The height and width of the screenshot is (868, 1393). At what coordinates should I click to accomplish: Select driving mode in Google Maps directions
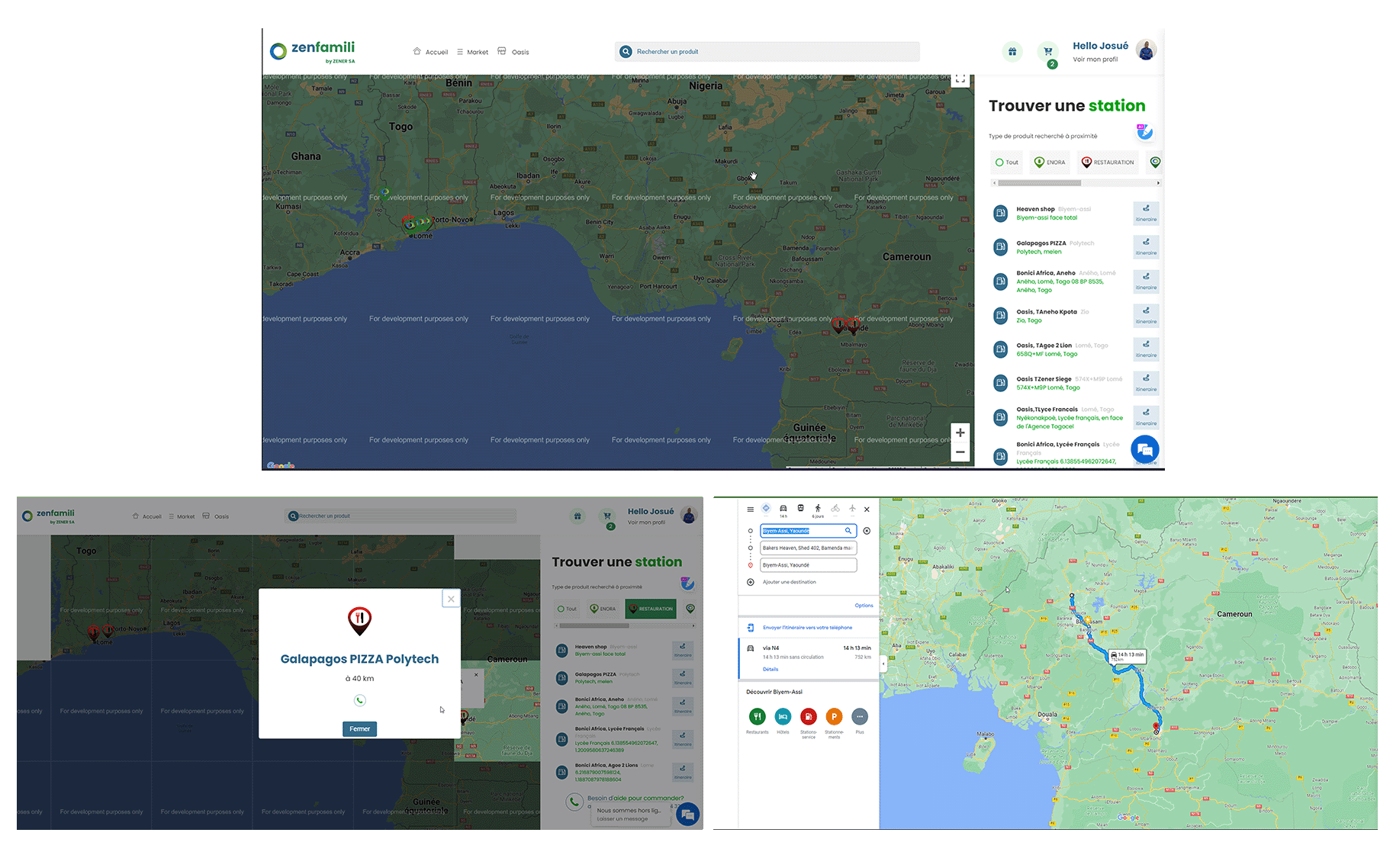783,510
